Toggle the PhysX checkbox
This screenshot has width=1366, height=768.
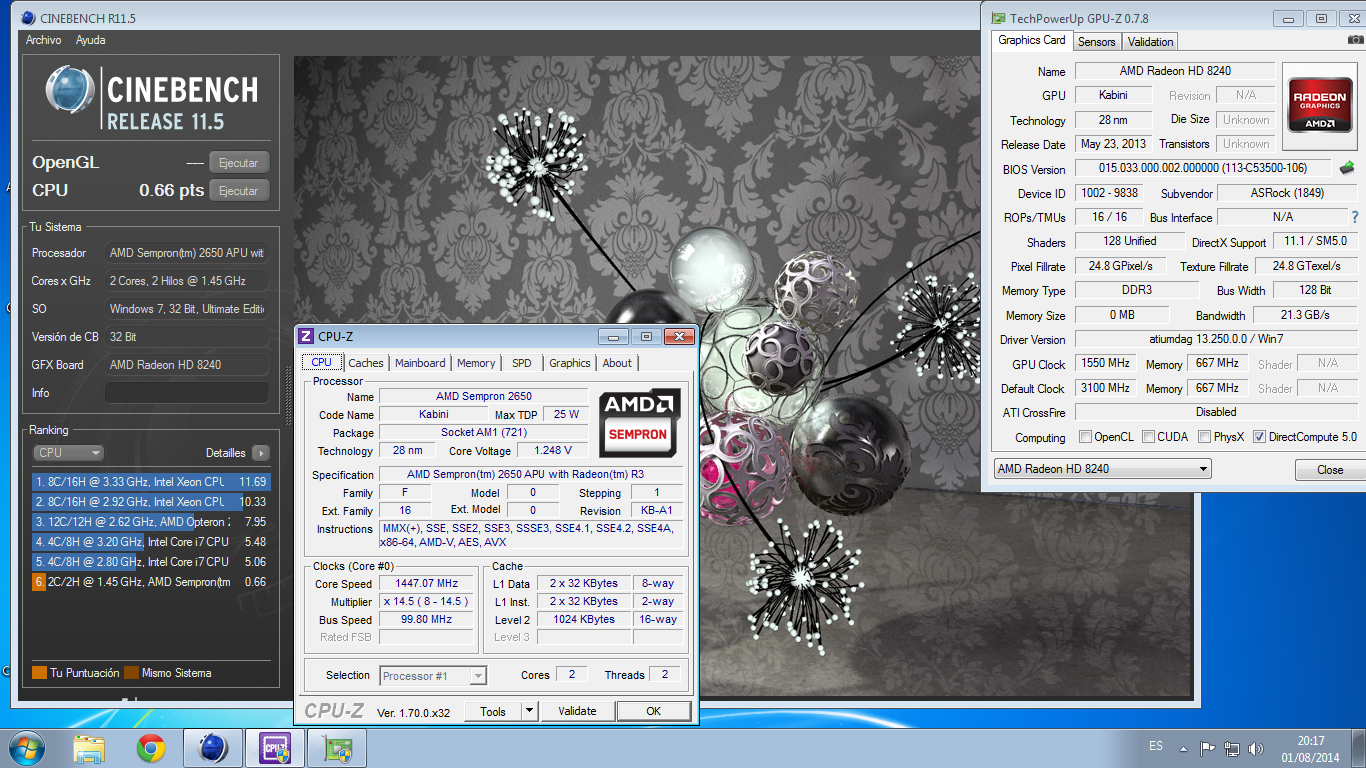1204,437
